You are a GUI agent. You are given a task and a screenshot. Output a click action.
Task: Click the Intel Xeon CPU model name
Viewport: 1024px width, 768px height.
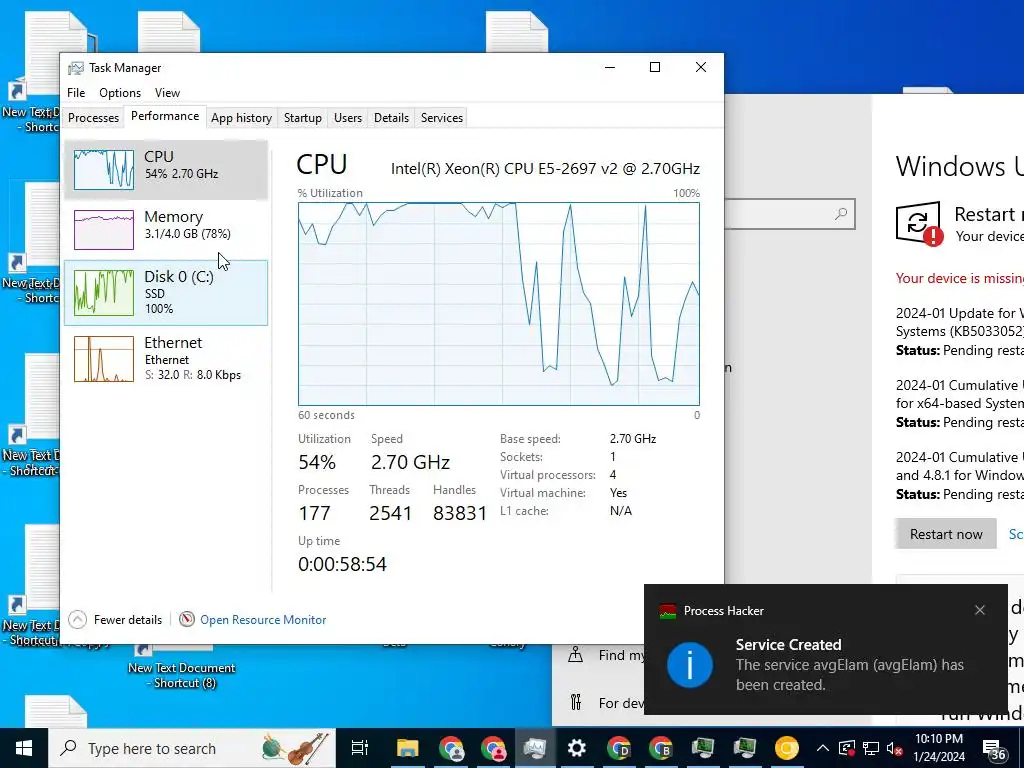(x=545, y=168)
